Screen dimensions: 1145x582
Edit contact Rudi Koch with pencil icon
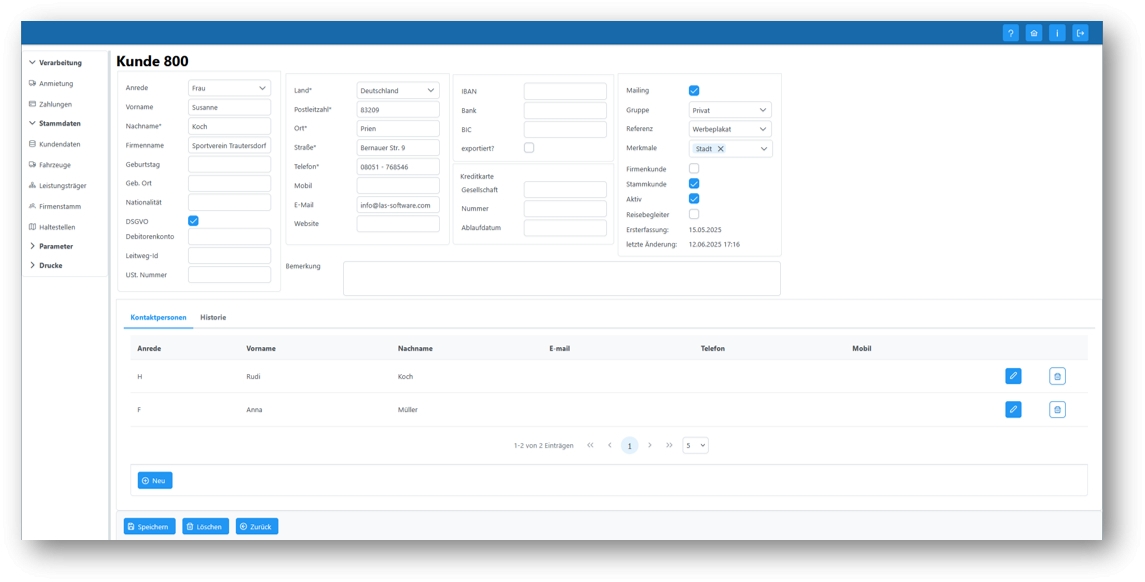coord(1013,376)
